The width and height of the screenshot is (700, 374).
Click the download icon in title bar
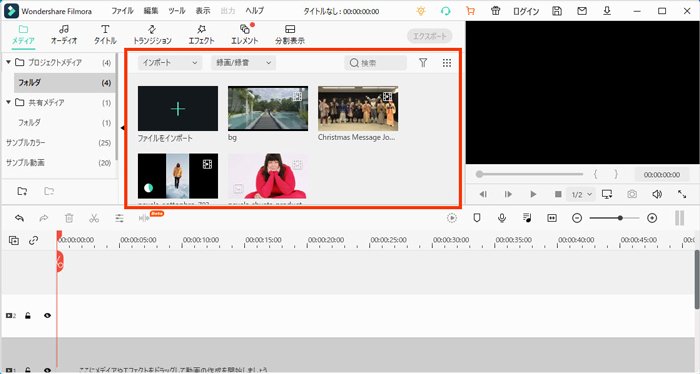(x=607, y=11)
